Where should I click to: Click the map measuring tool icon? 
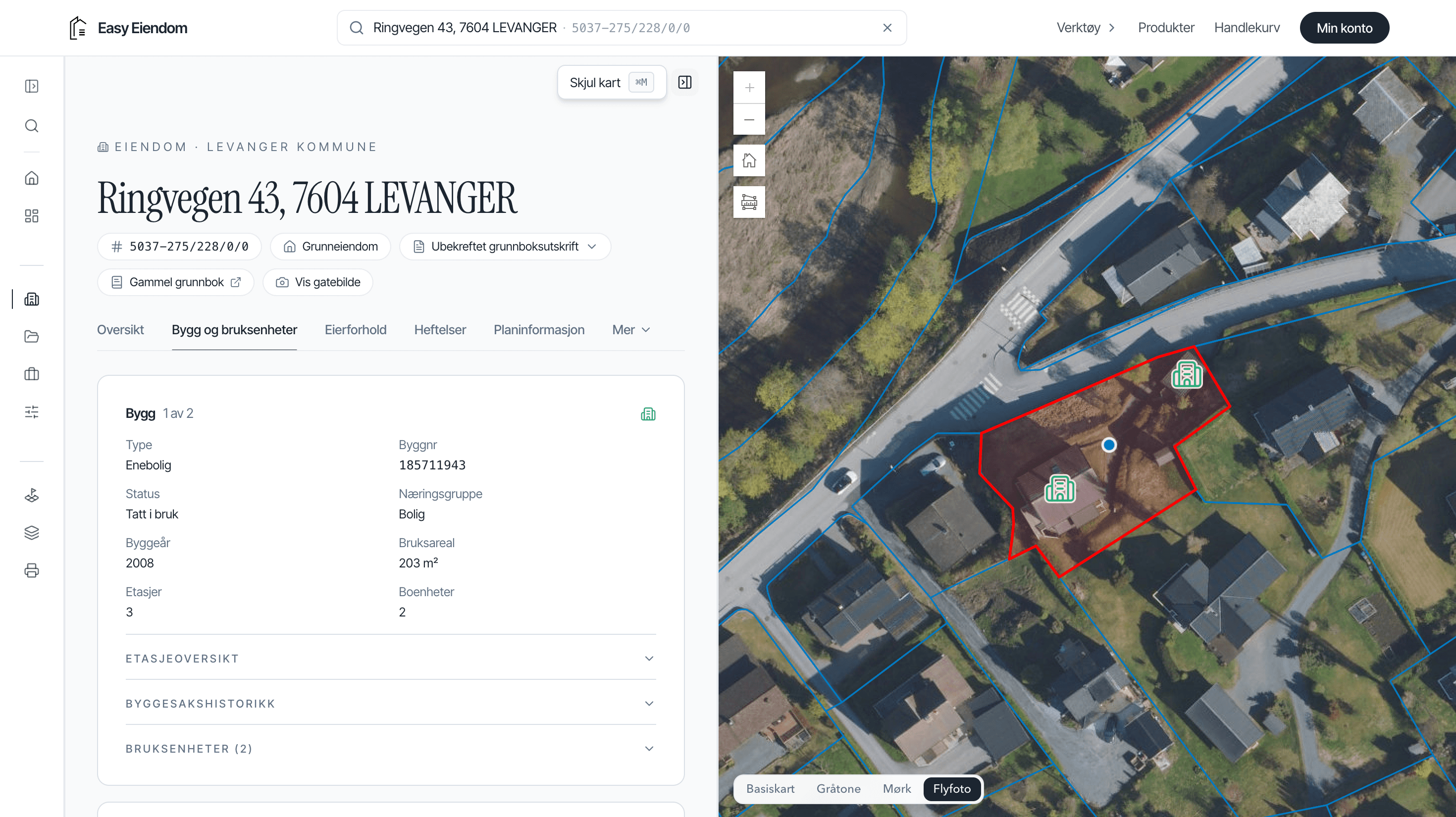coord(749,202)
